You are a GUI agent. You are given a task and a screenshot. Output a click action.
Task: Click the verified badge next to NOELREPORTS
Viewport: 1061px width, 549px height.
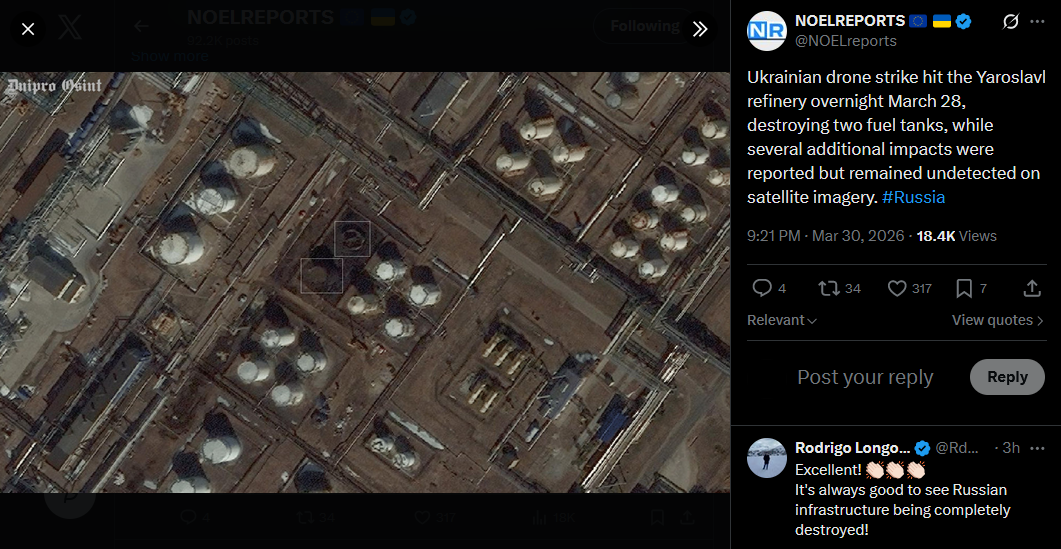(964, 22)
